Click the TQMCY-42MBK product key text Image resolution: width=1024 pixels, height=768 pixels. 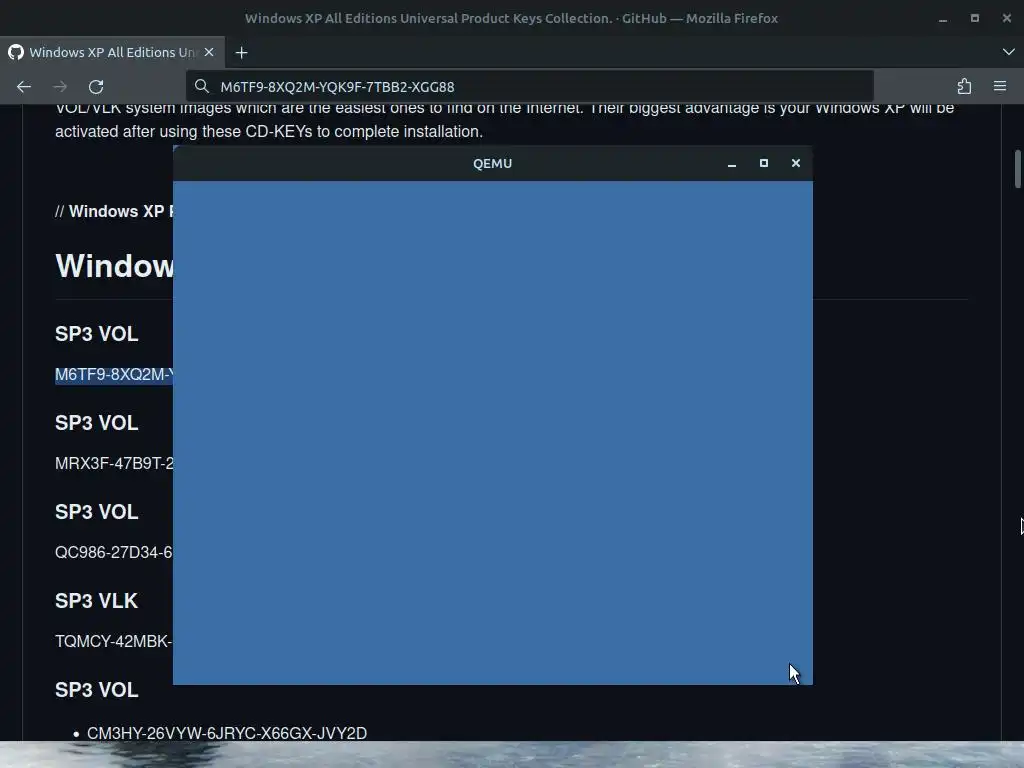(x=114, y=641)
